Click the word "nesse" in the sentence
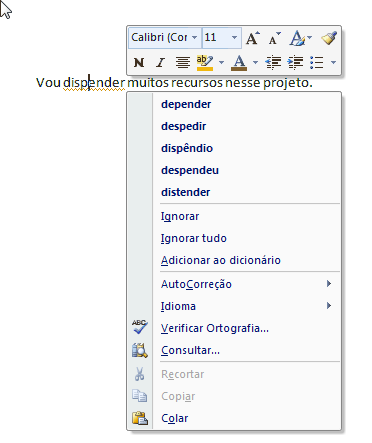 pos(243,83)
